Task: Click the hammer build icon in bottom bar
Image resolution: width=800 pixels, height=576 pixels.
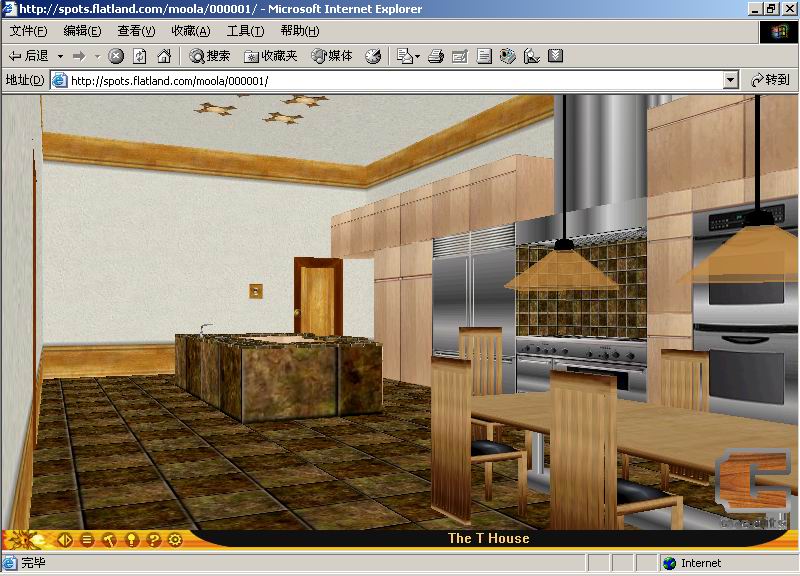Action: 109,539
